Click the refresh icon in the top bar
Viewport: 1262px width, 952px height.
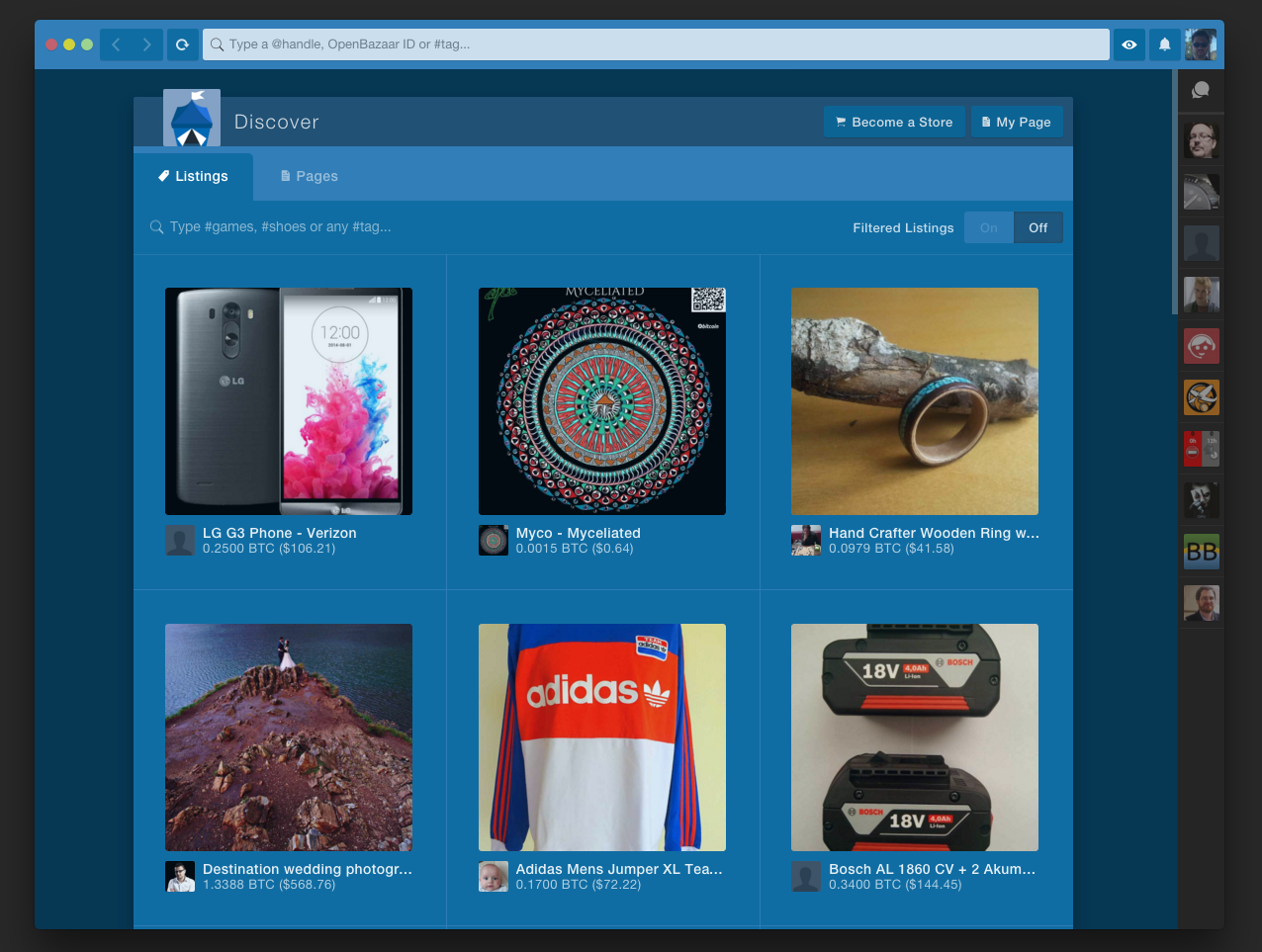click(x=182, y=44)
